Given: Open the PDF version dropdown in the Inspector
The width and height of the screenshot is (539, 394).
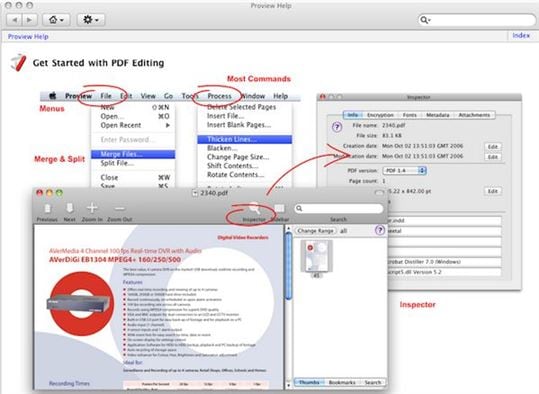Looking at the screenshot, I should [405, 171].
